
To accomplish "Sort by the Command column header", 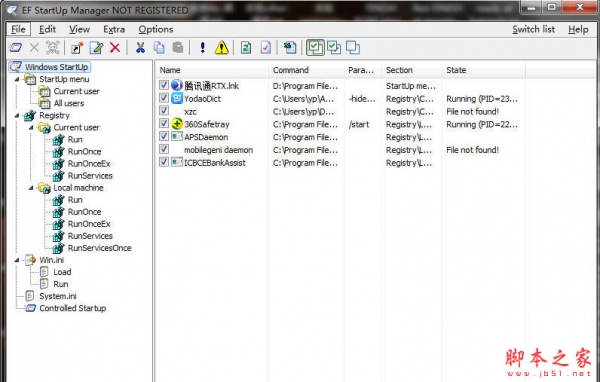I will tap(307, 70).
